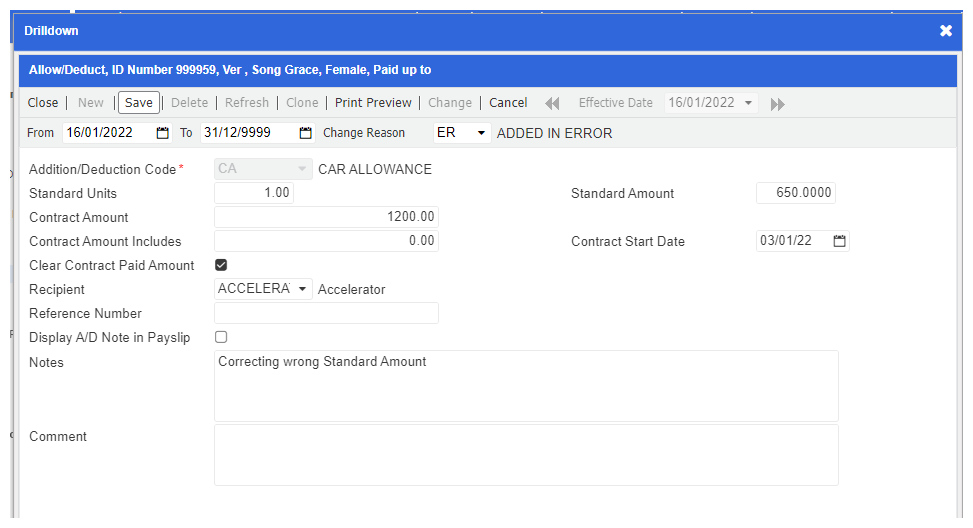Image resolution: width=973 pixels, height=528 pixels.
Task: Click the Cancel button
Action: point(508,103)
